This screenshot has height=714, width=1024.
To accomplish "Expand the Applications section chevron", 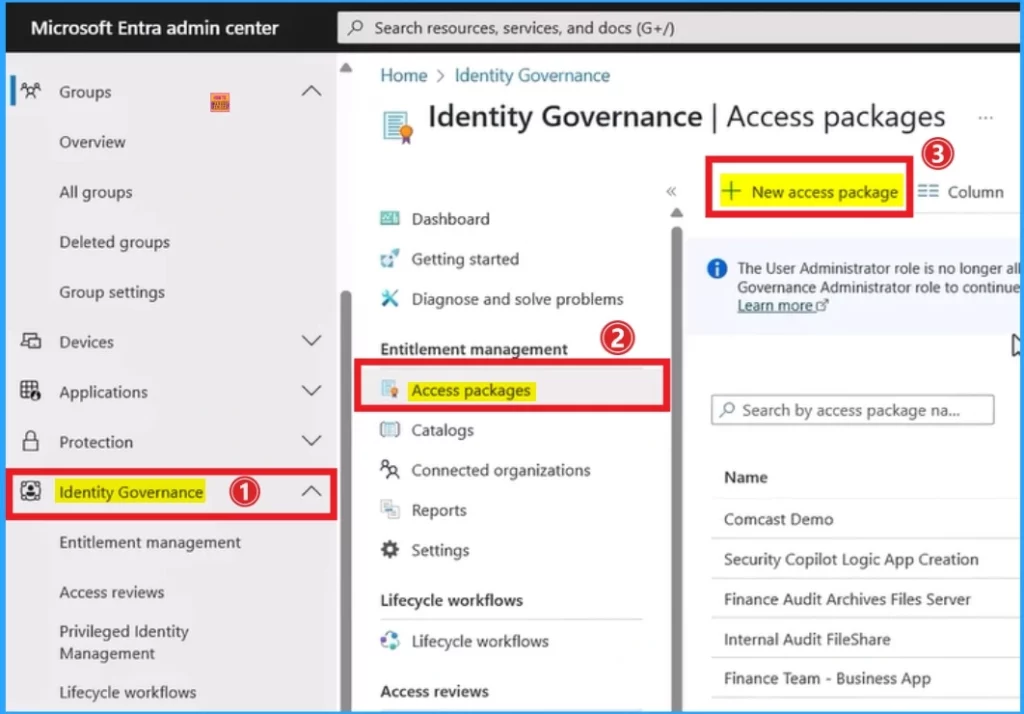I will (x=312, y=391).
